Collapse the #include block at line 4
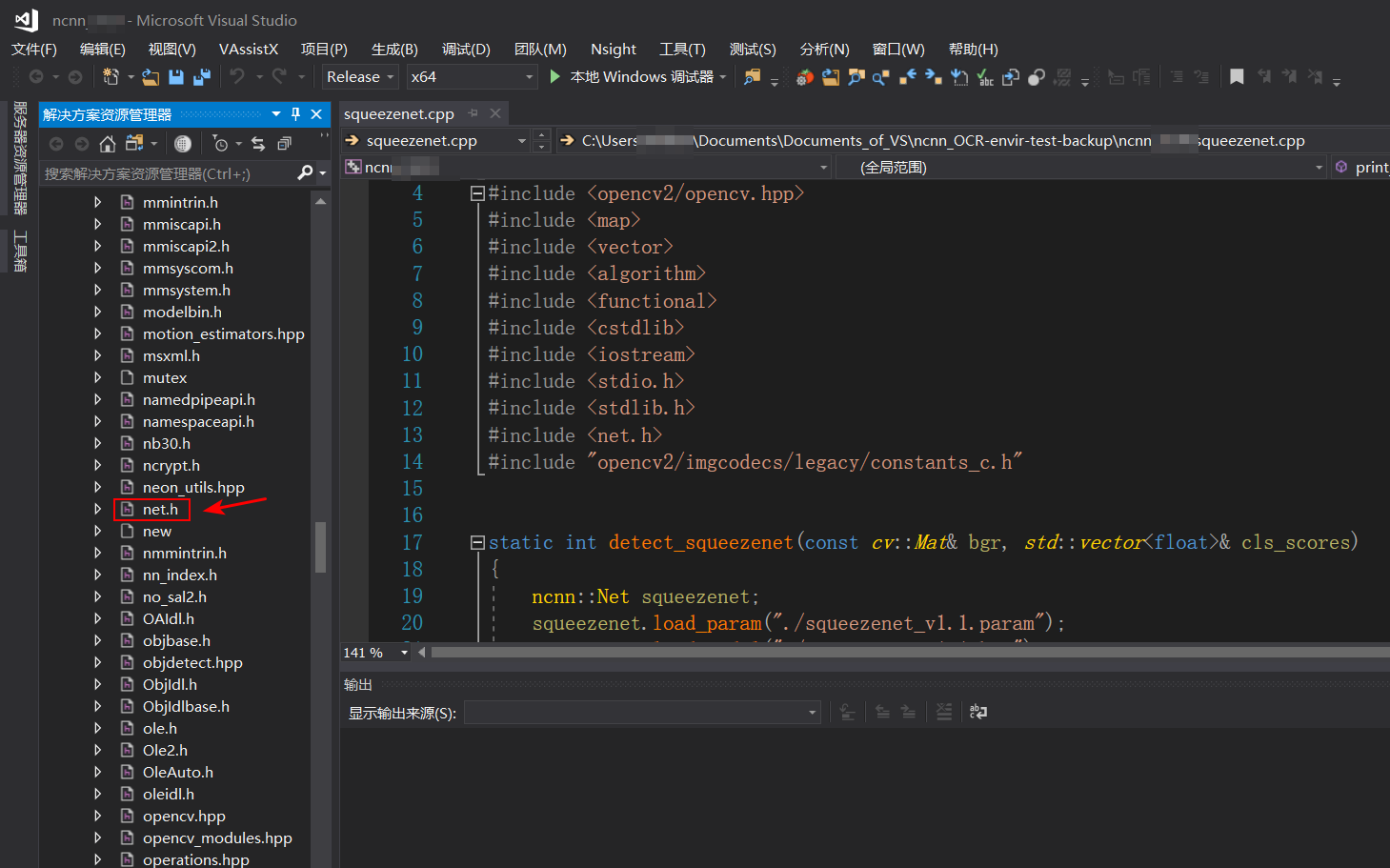 point(476,193)
